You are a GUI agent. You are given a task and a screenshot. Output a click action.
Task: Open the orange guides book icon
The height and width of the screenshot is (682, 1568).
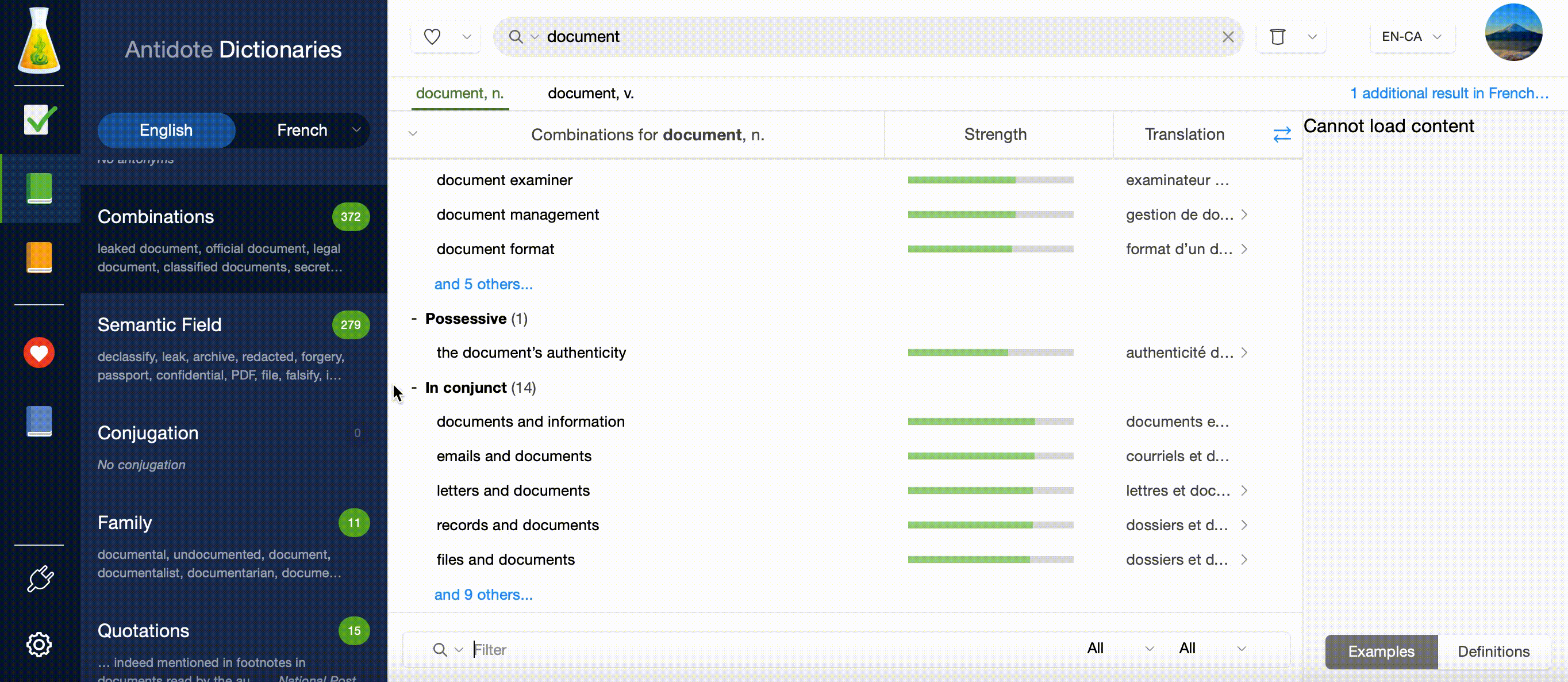coord(40,257)
